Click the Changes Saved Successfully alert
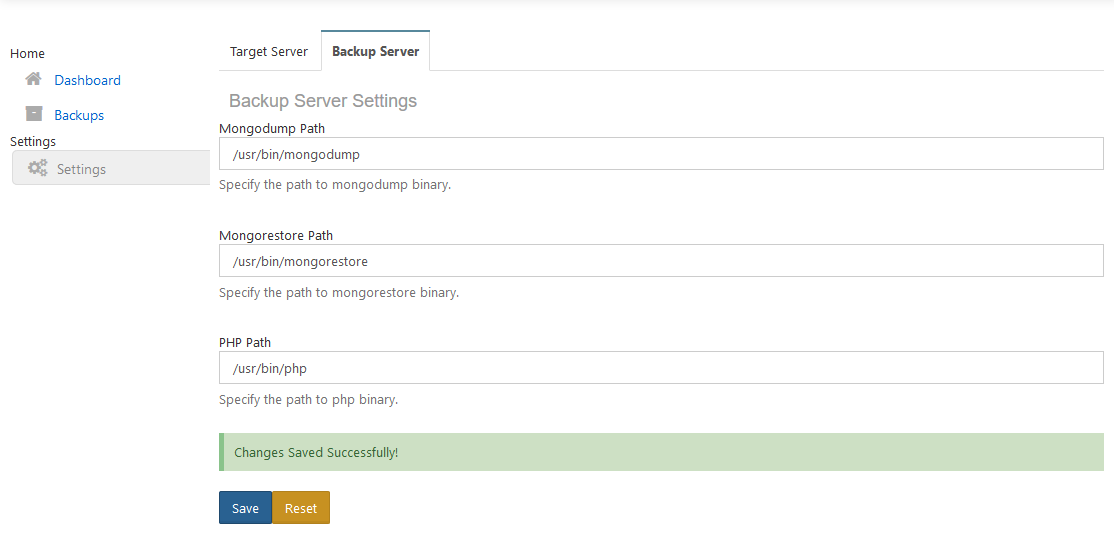Screen dimensions: 1114x556 coord(661,452)
